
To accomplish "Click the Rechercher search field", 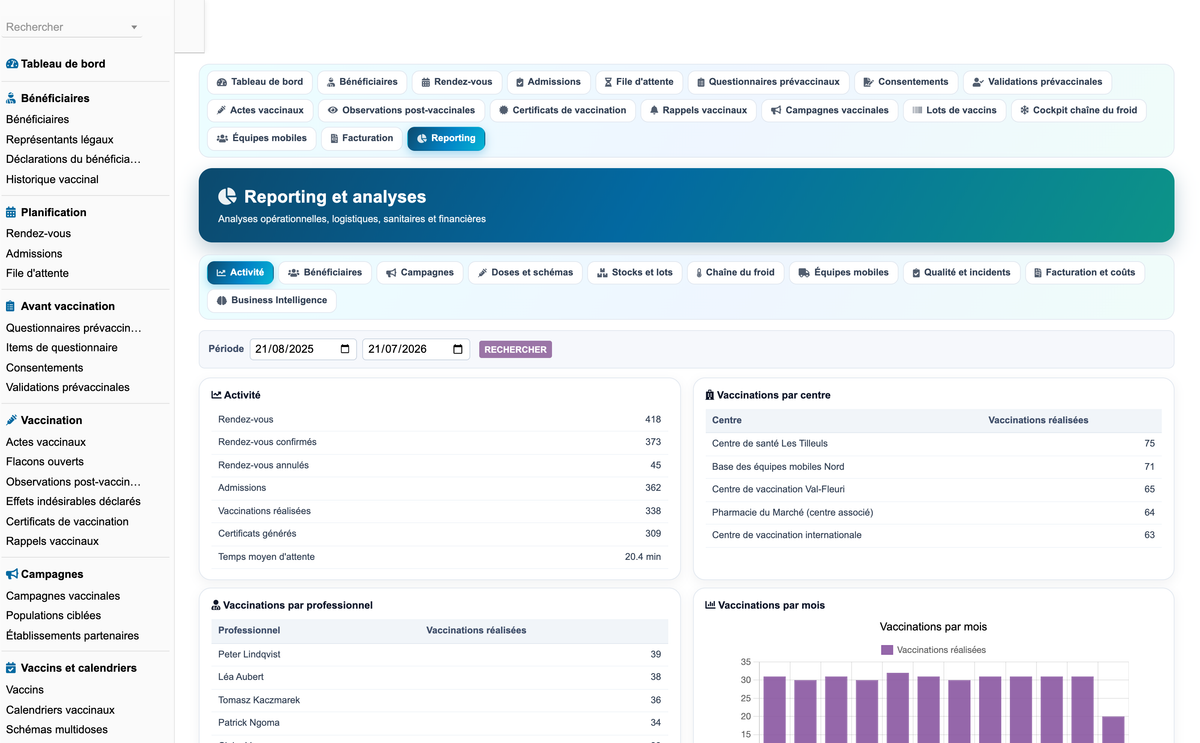I will point(71,27).
